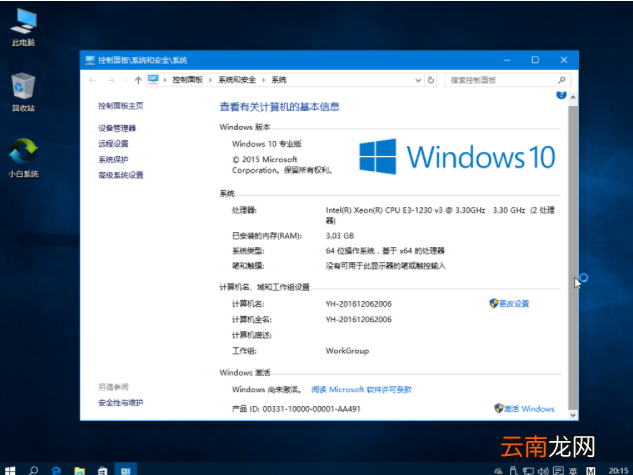Open 系统保护 from sidebar
The height and width of the screenshot is (475, 633).
(x=113, y=159)
